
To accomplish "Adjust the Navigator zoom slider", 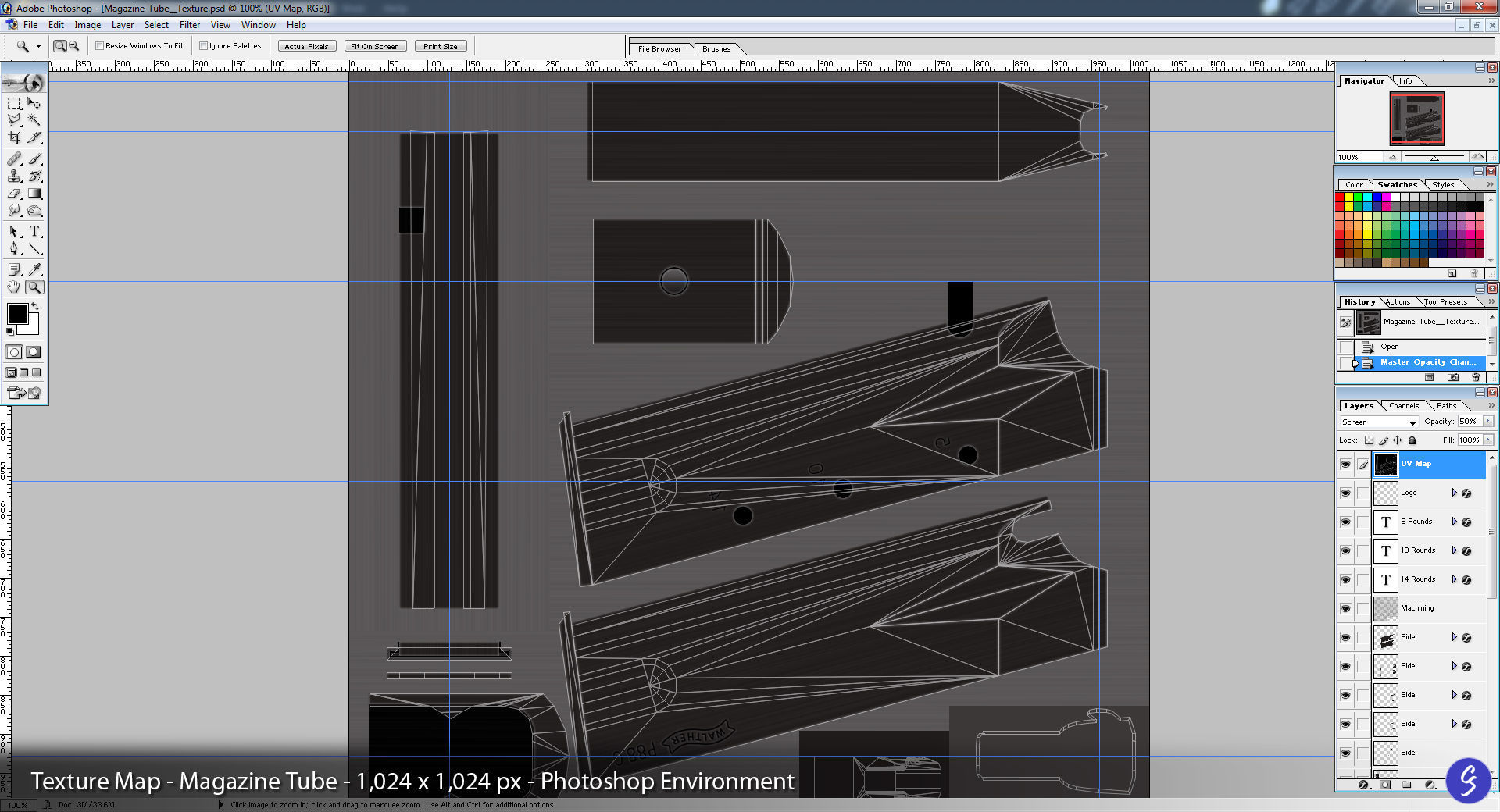I will coord(1434,158).
